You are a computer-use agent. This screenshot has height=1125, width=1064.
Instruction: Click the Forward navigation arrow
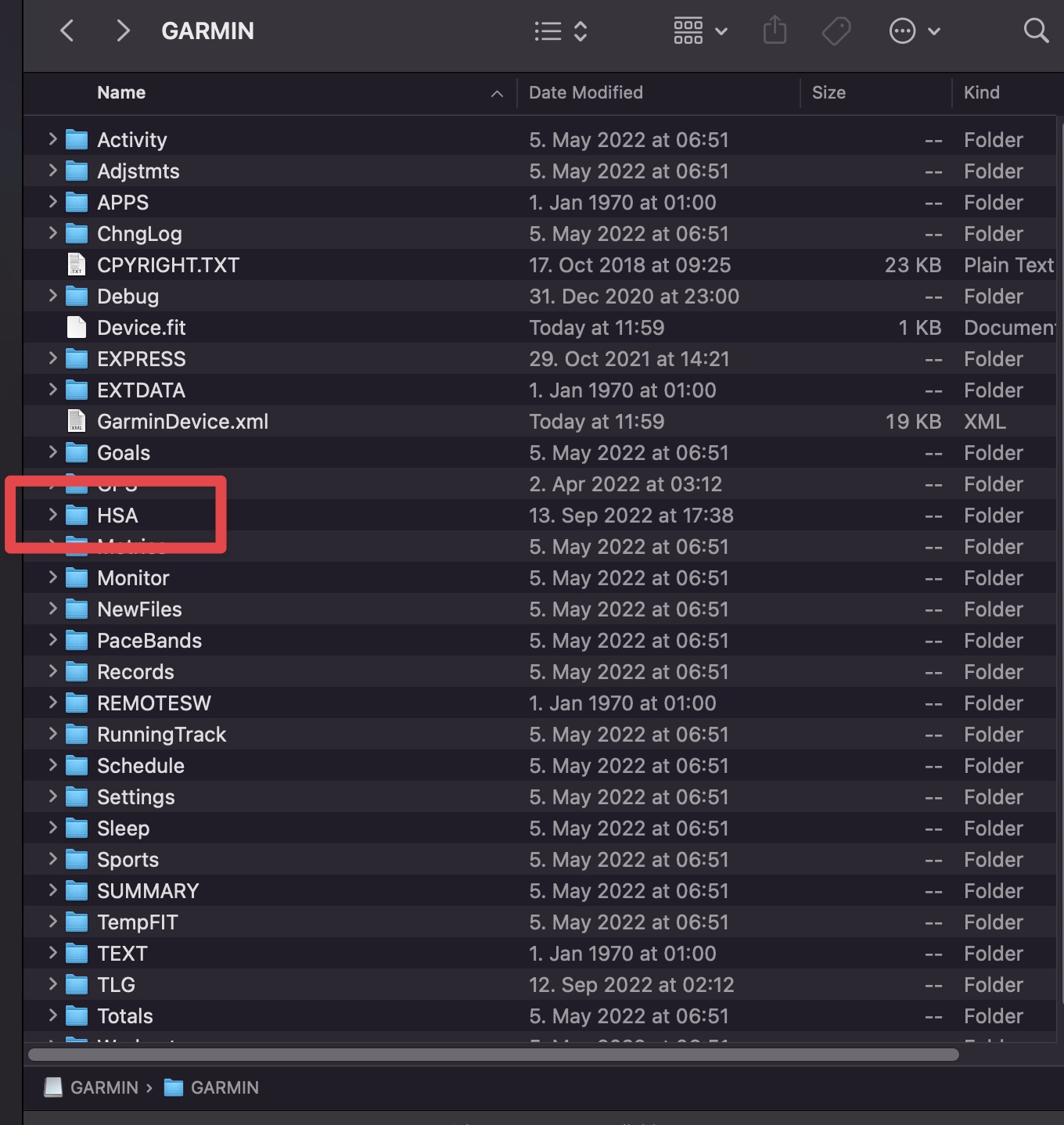122,31
